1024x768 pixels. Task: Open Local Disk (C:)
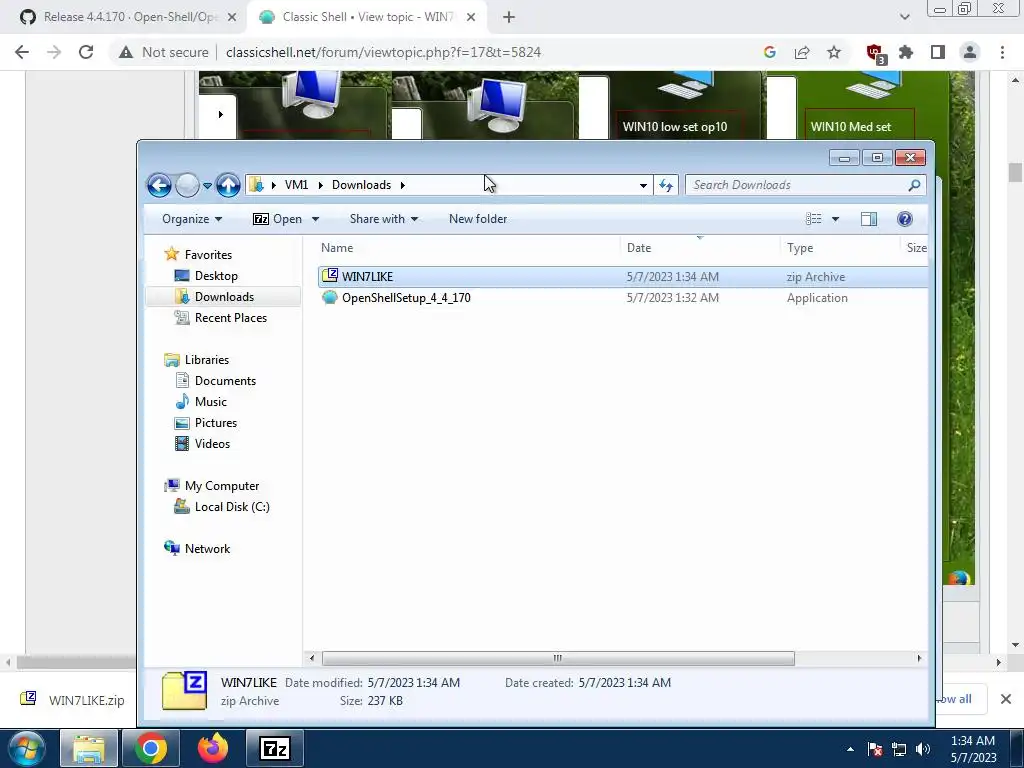(x=231, y=507)
